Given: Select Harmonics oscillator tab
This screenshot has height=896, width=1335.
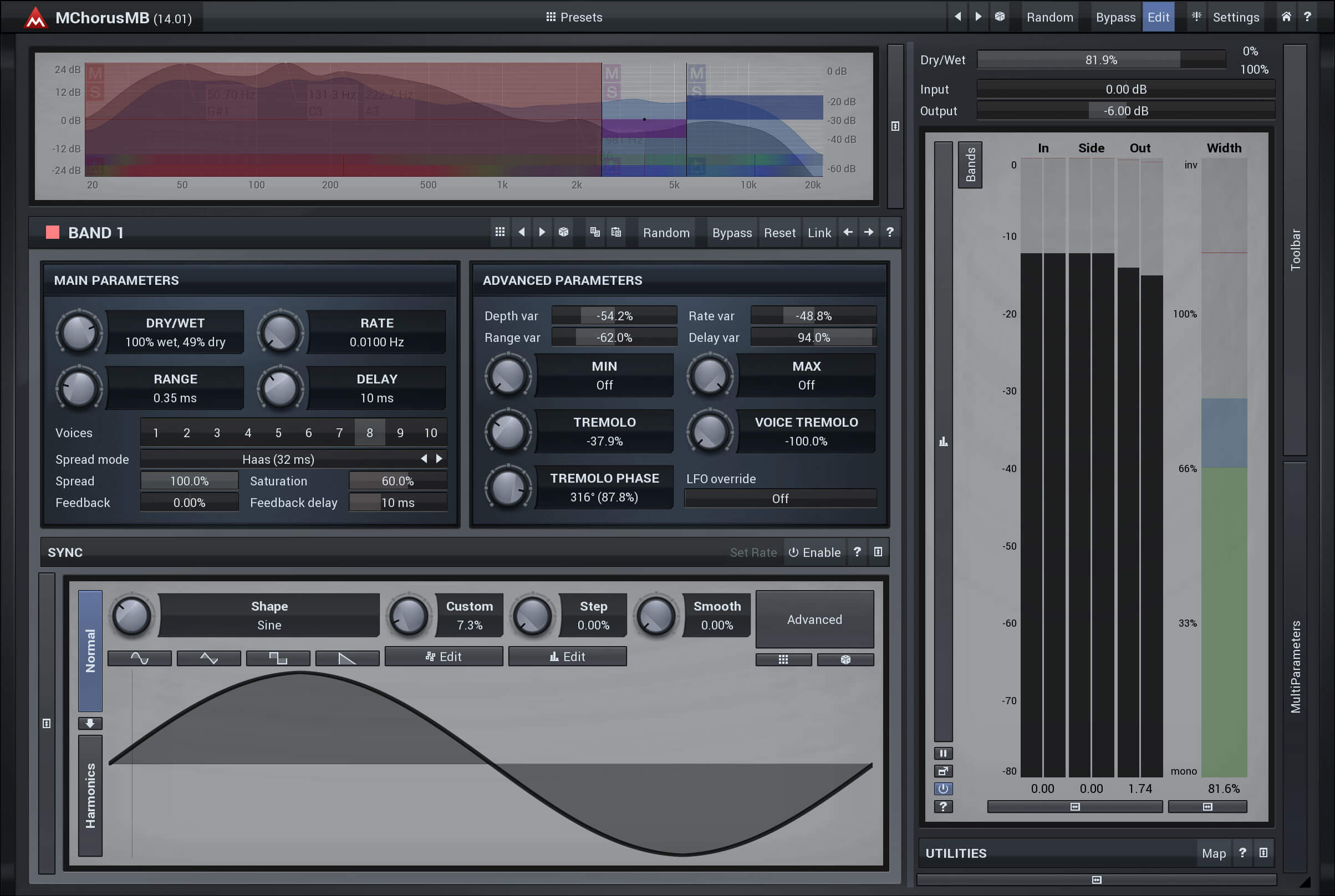Looking at the screenshot, I should point(90,796).
